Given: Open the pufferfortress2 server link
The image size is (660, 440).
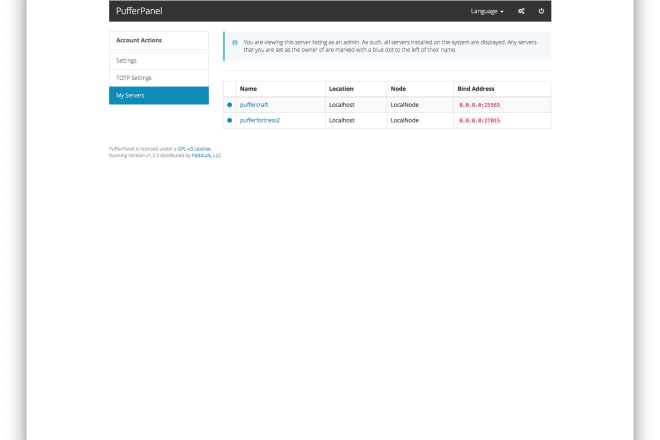Looking at the screenshot, I should click(260, 120).
